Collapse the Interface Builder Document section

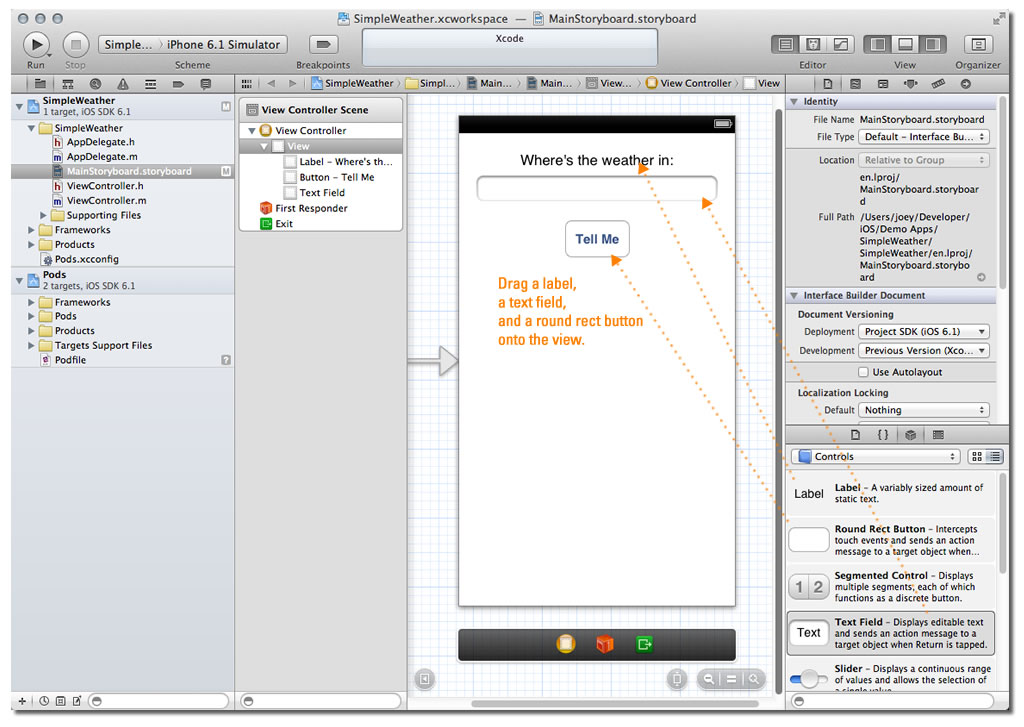click(794, 295)
